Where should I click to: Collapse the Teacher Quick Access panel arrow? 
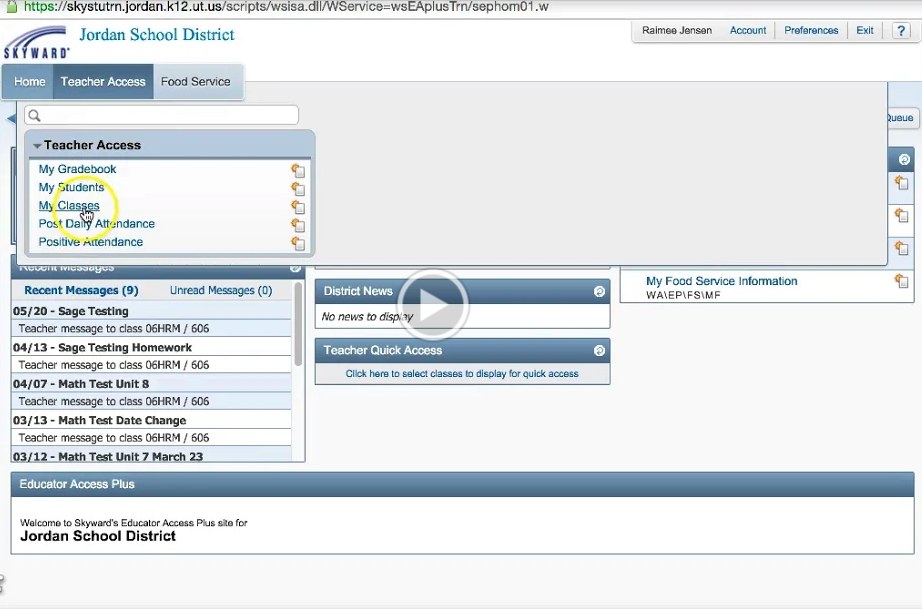tap(598, 350)
